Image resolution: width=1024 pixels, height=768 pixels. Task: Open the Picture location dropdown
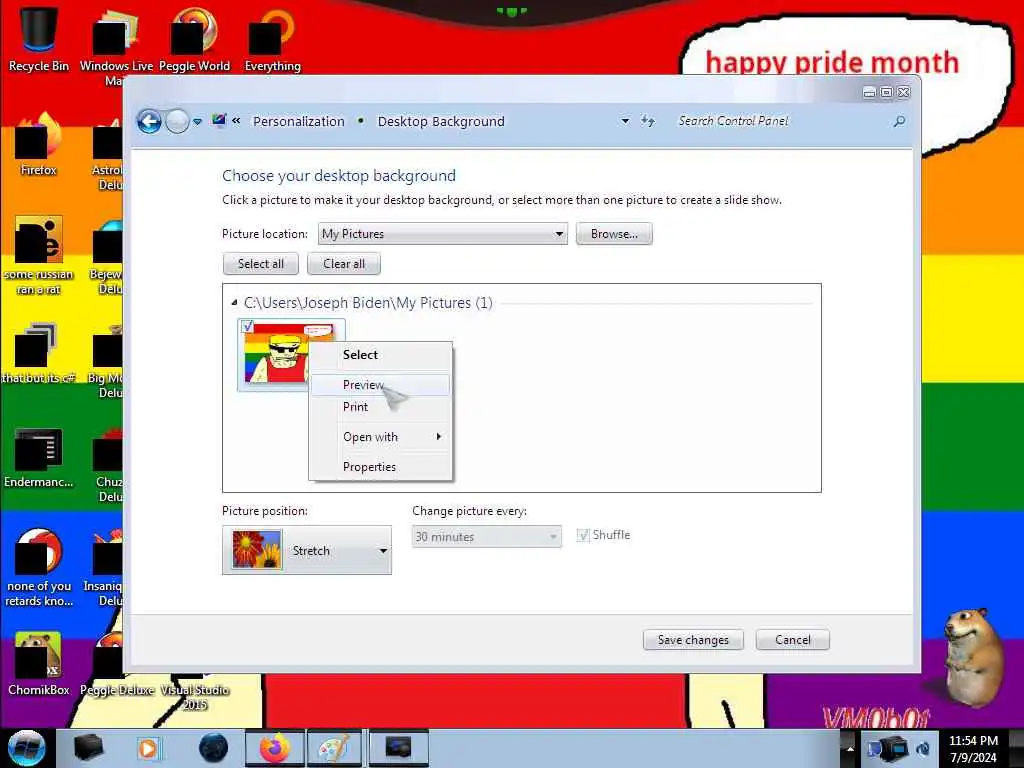pos(442,234)
